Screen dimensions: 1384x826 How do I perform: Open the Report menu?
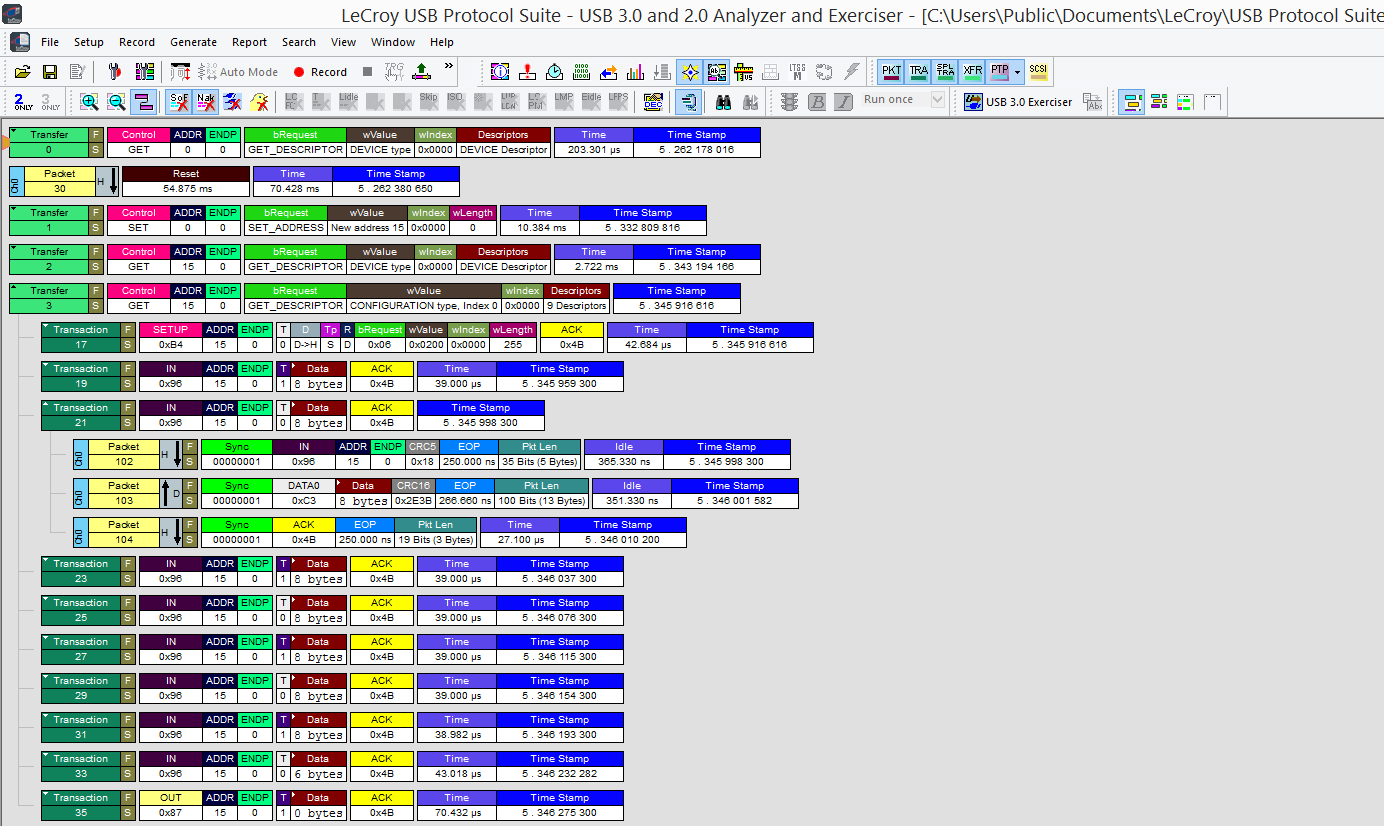pyautogui.click(x=249, y=42)
